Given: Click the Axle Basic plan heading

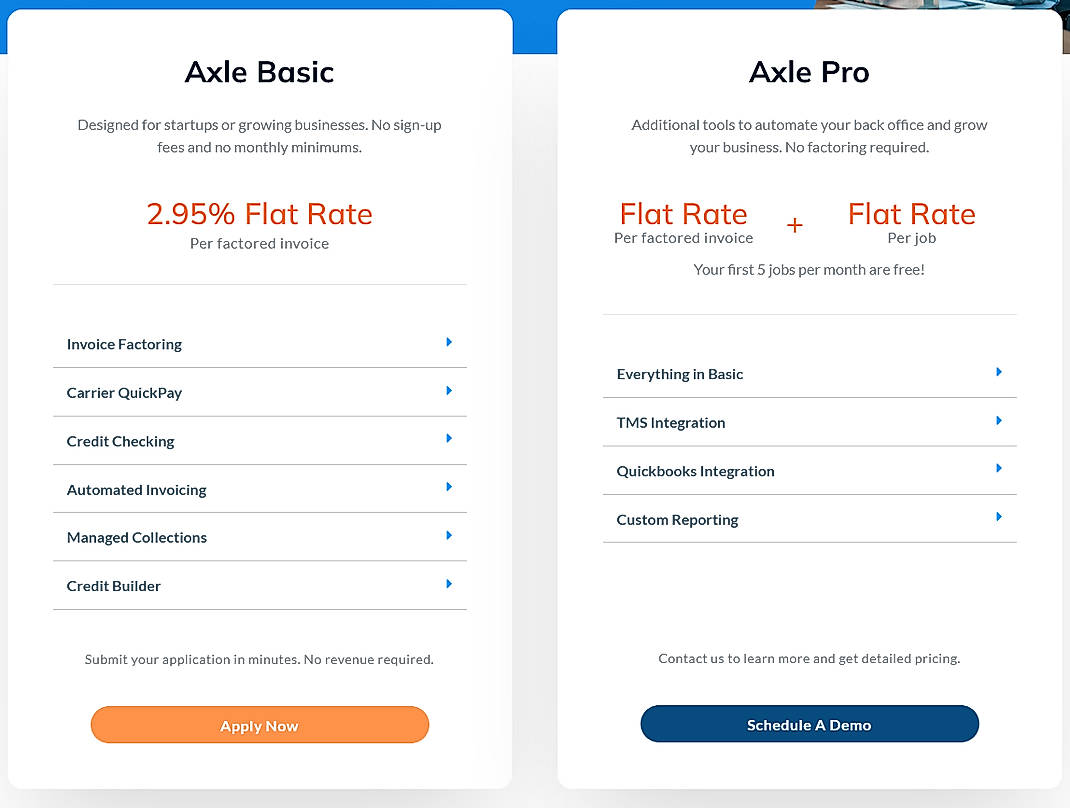Looking at the screenshot, I should pyautogui.click(x=259, y=71).
